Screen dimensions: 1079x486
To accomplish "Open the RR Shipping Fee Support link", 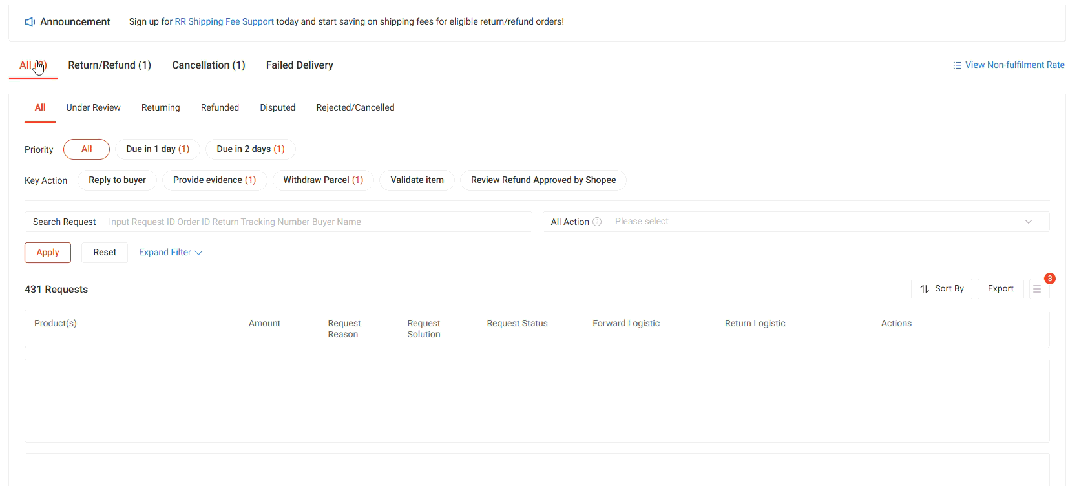I will 224,22.
